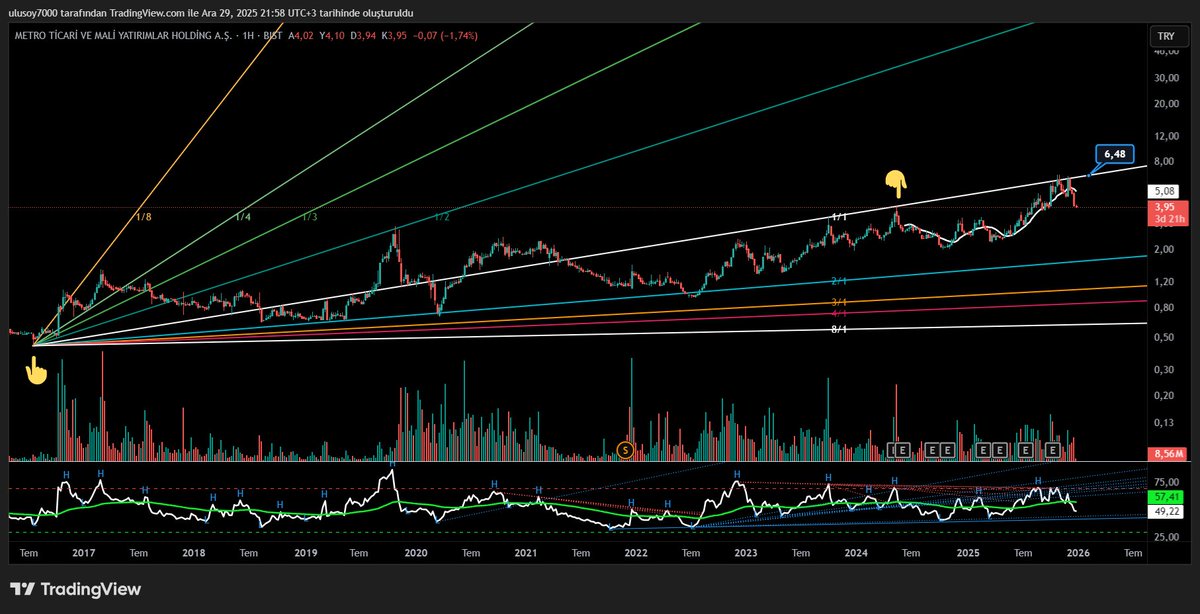This screenshot has height=614, width=1200.
Task: Click 2026 on the time axis
Action: pyautogui.click(x=1078, y=552)
